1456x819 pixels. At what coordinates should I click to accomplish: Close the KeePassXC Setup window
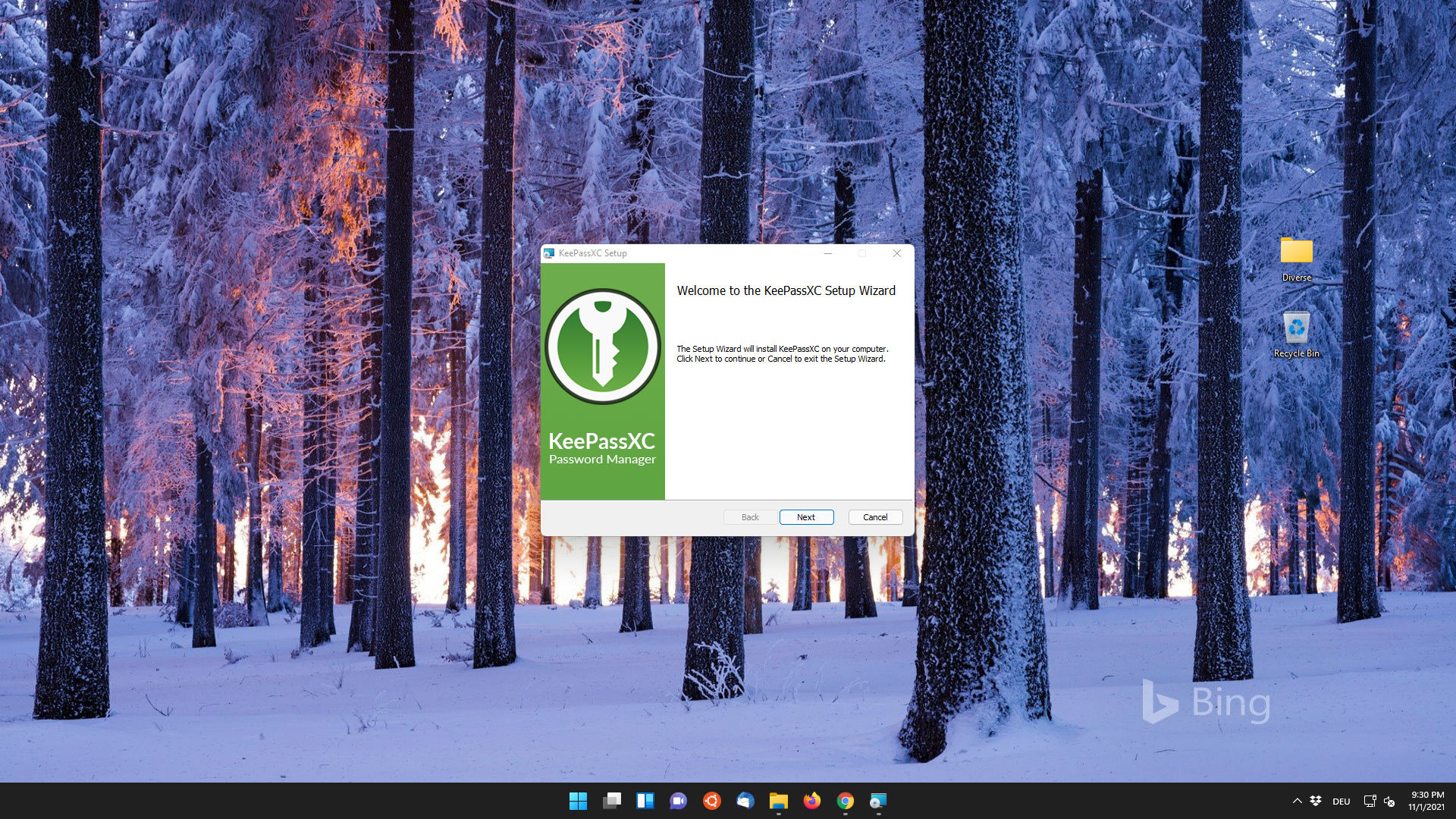pos(897,253)
